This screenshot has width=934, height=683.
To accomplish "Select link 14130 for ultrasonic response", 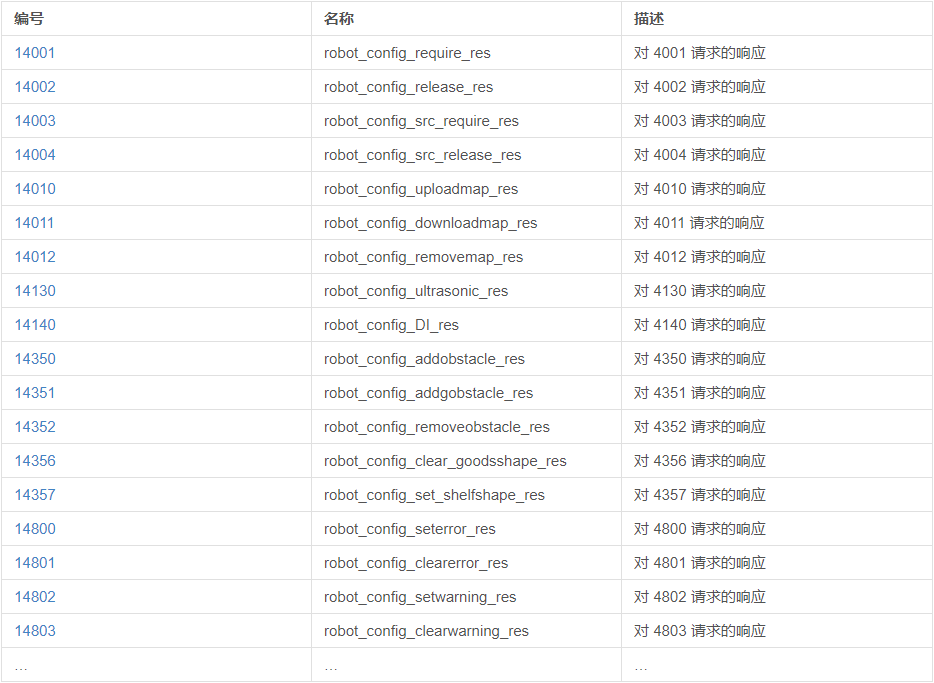I will click(35, 291).
